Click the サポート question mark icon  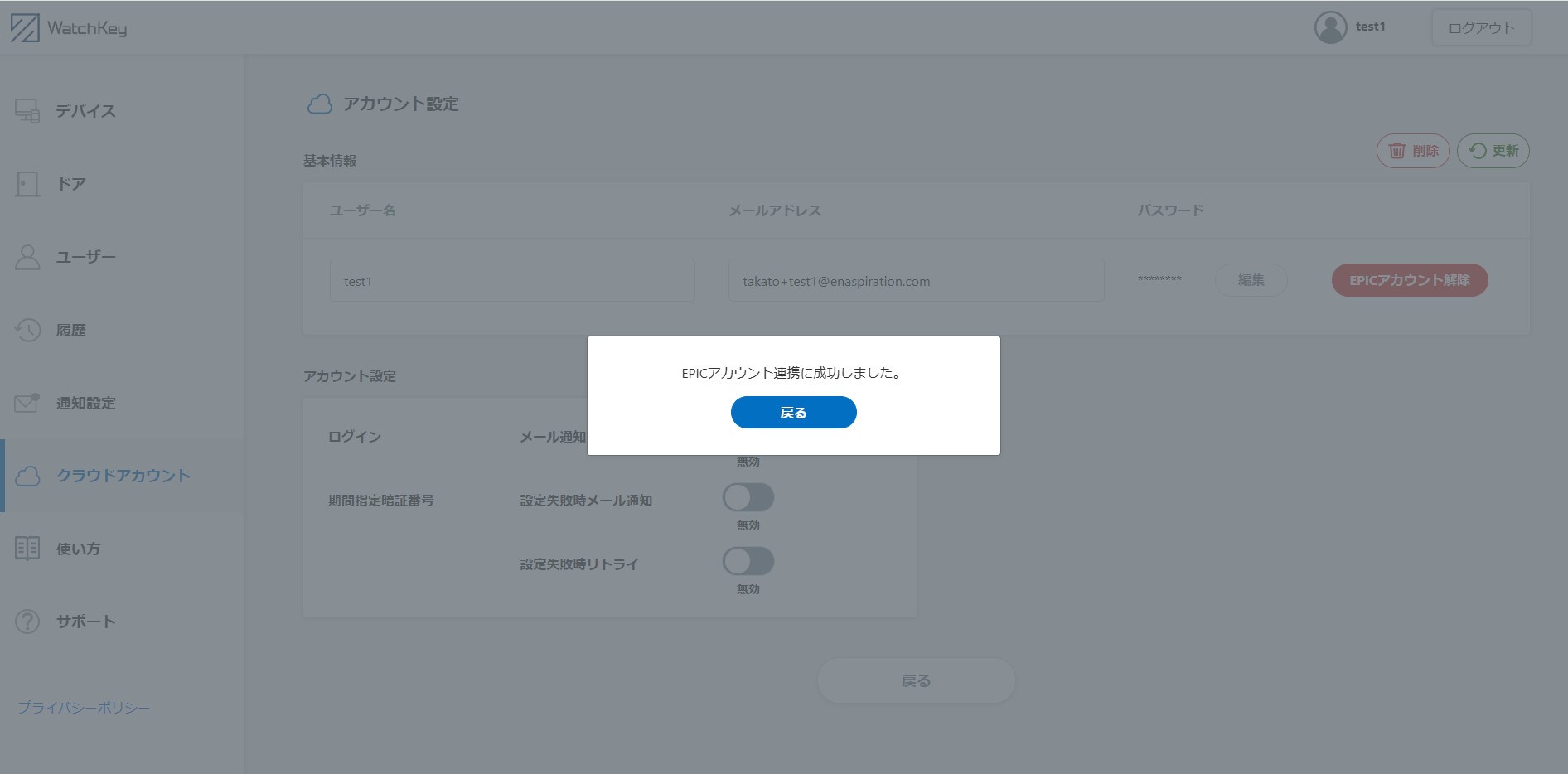(x=27, y=622)
